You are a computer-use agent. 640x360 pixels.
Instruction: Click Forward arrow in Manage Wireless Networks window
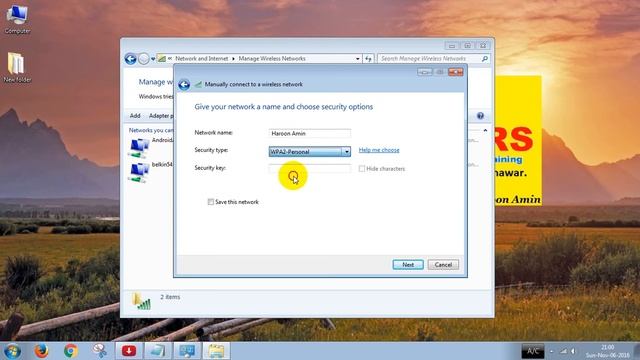[x=144, y=59]
